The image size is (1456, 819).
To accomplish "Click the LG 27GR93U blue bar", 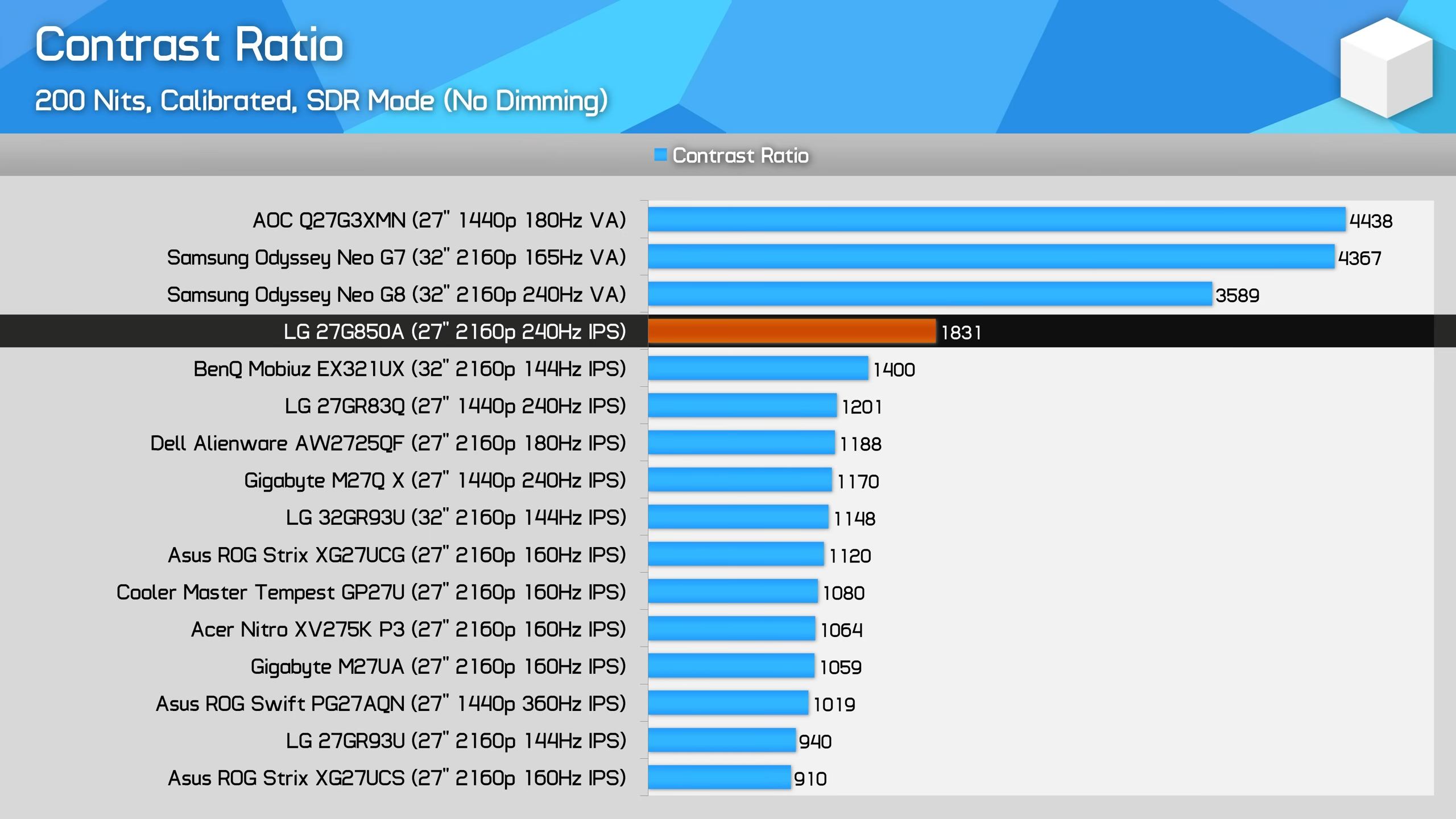I will pos(722,741).
